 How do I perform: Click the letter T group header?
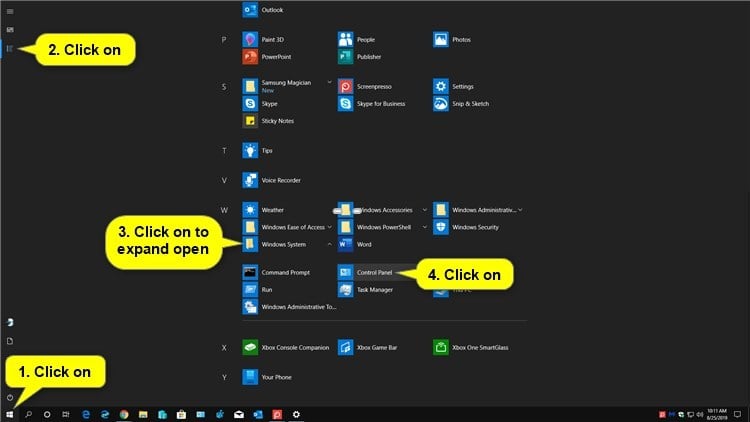coord(224,150)
